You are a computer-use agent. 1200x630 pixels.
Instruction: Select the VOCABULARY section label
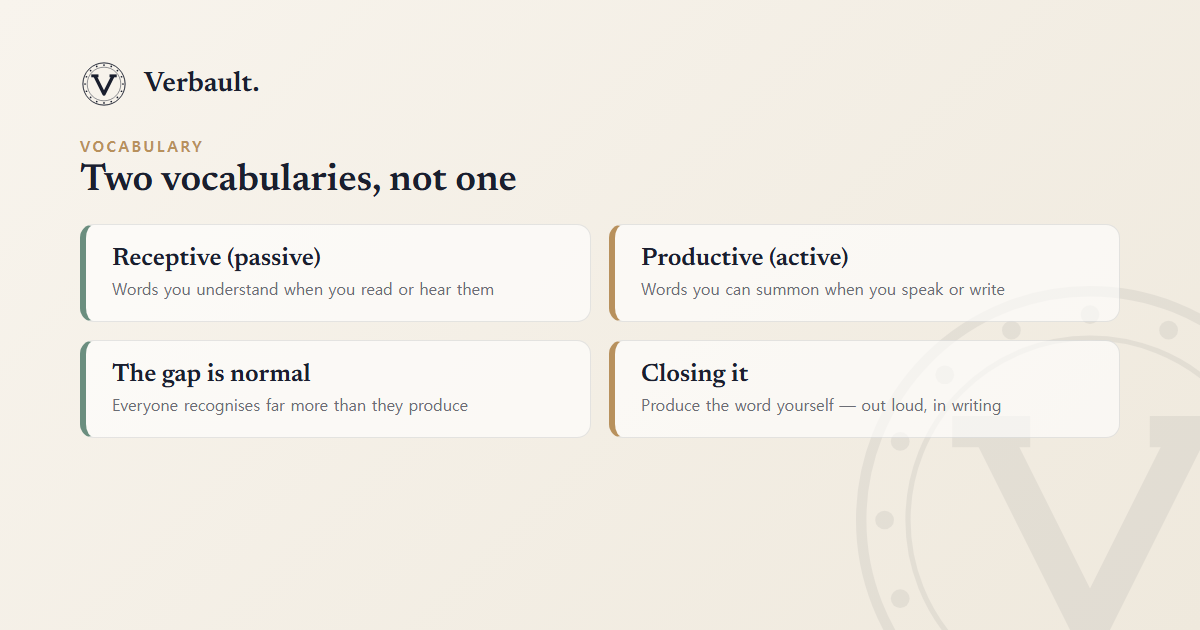coord(141,147)
